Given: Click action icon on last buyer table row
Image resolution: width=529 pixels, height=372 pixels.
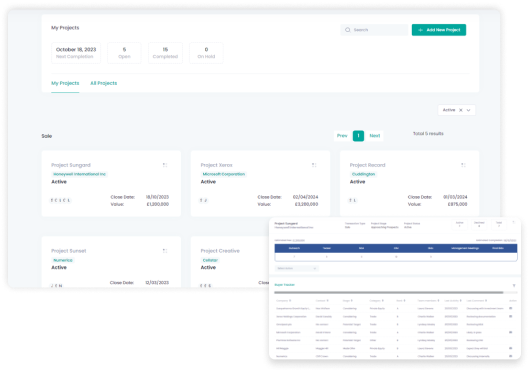Looking at the screenshot, I should (x=510, y=356).
